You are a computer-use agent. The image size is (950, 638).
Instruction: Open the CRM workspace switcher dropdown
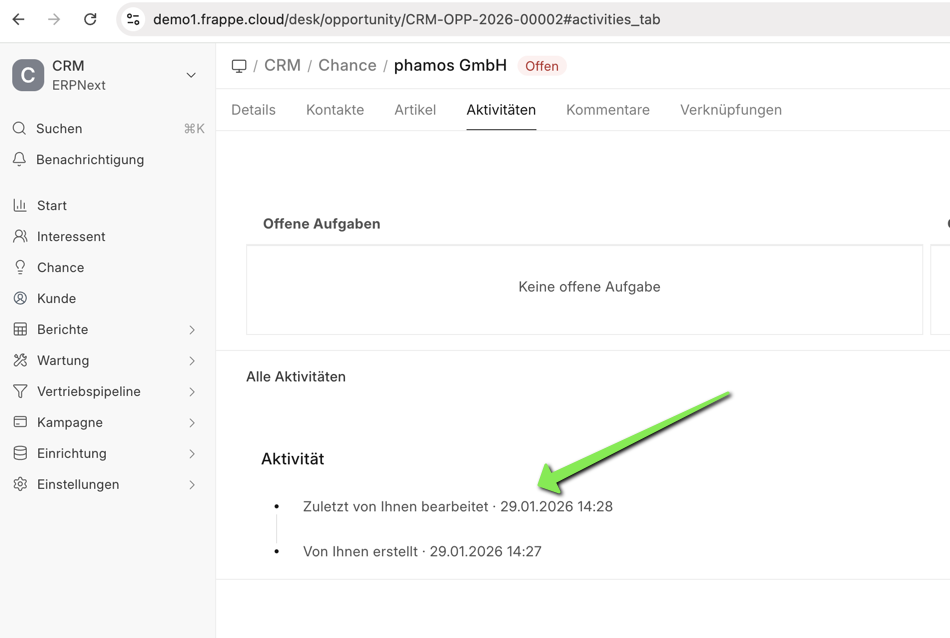click(191, 75)
